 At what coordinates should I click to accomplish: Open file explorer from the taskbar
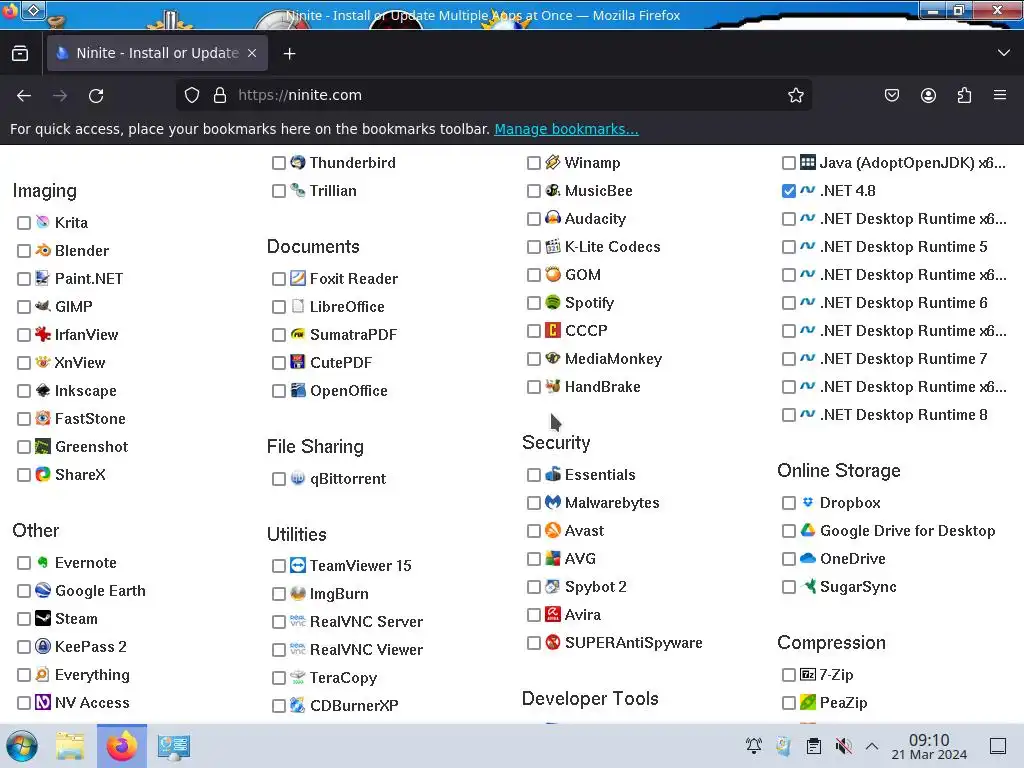pos(70,746)
